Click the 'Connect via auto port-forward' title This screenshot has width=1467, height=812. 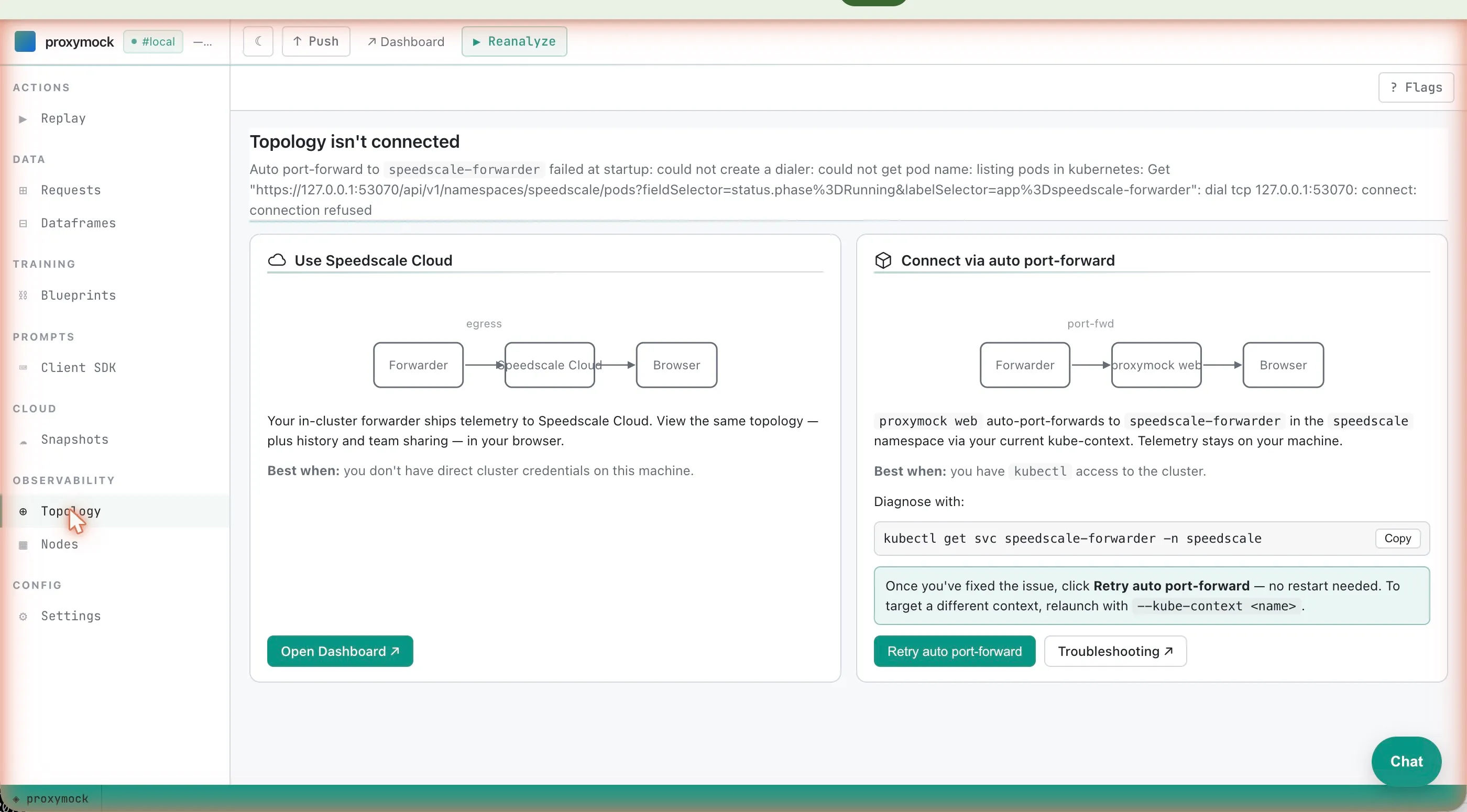coord(1008,260)
